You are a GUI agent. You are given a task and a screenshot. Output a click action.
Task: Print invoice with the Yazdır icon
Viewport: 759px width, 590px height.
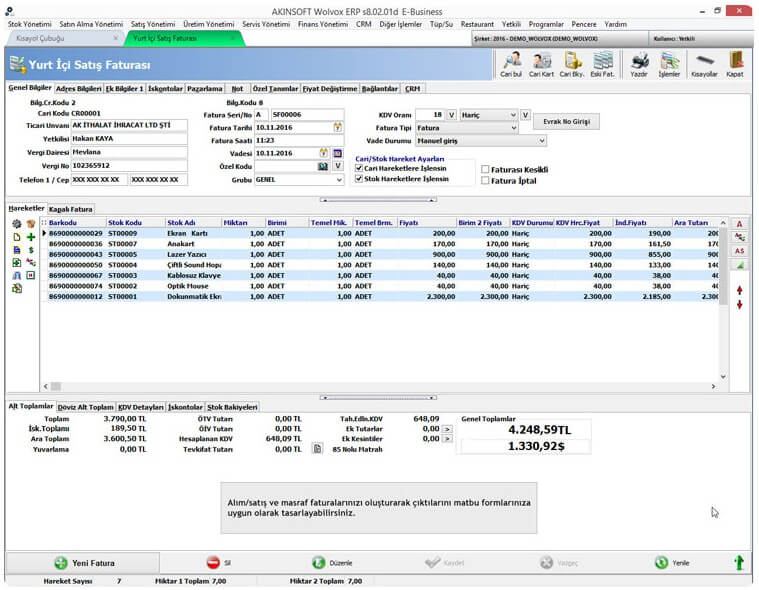click(x=639, y=64)
